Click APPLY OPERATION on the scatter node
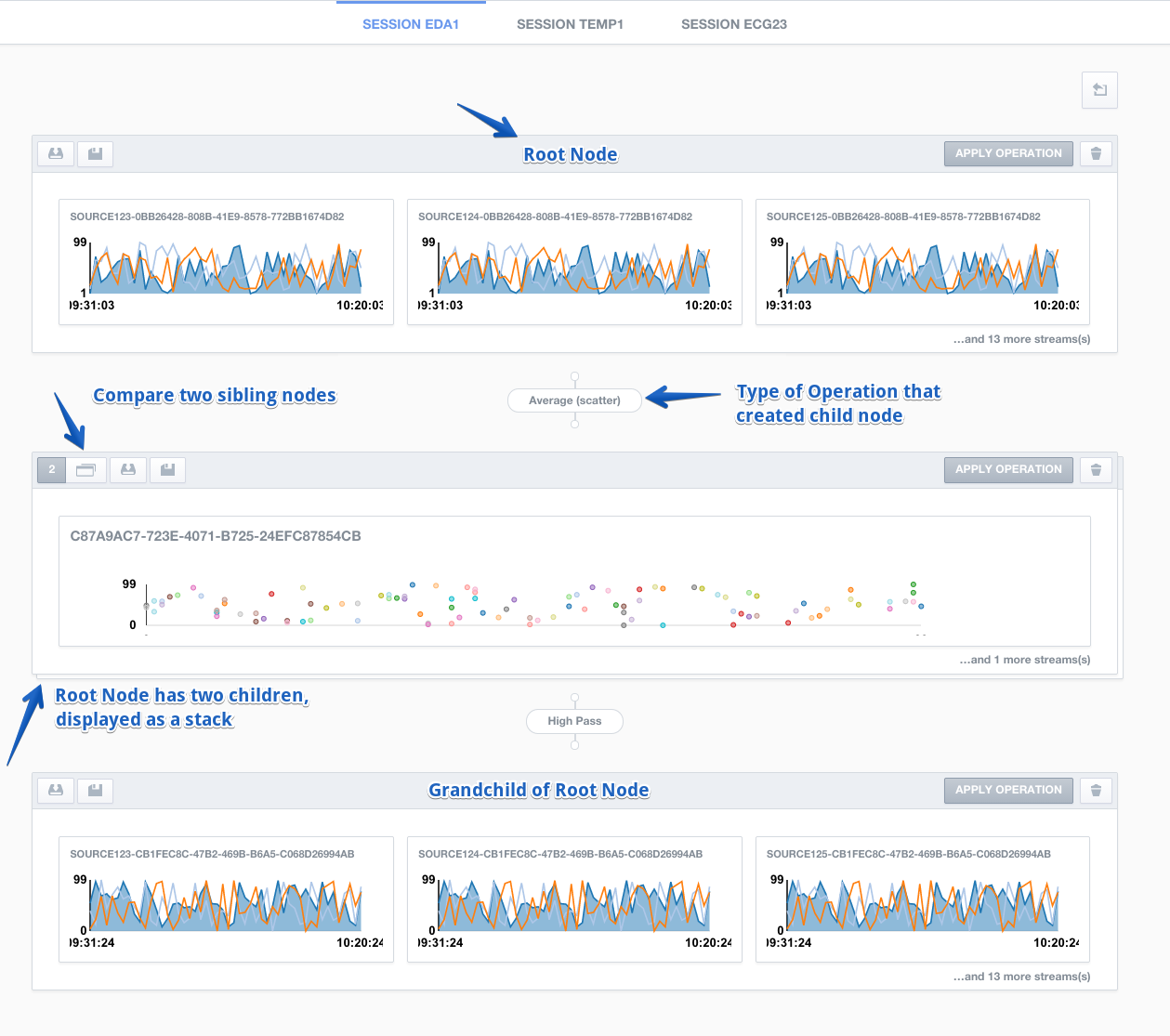1170x1036 pixels. tap(1008, 470)
